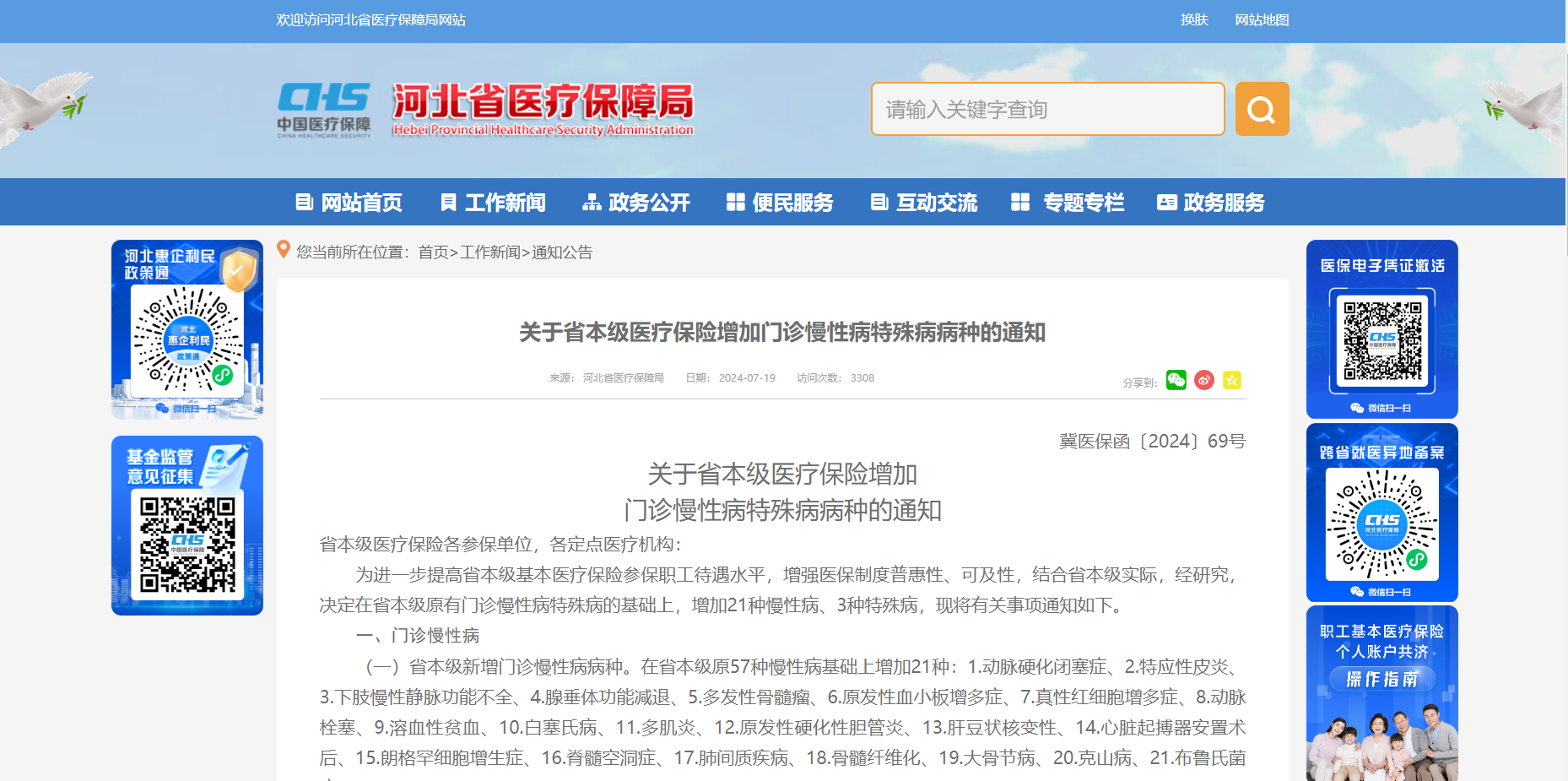Click the orange location pin icon
This screenshot has height=781, width=1568.
284,250
